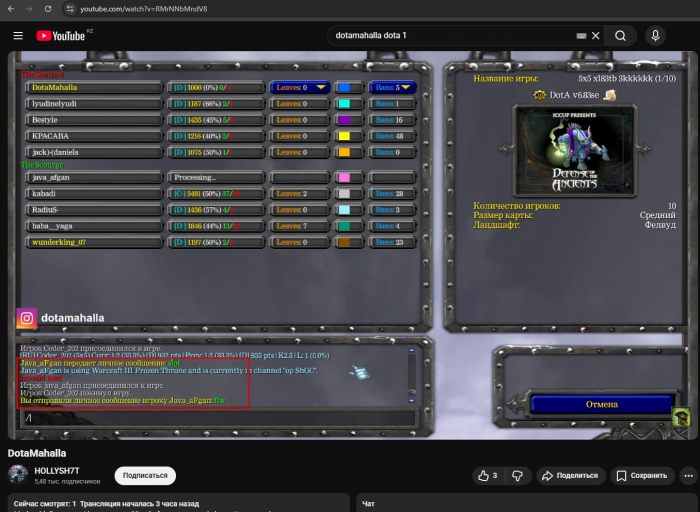Run search with magnifier button

point(621,36)
